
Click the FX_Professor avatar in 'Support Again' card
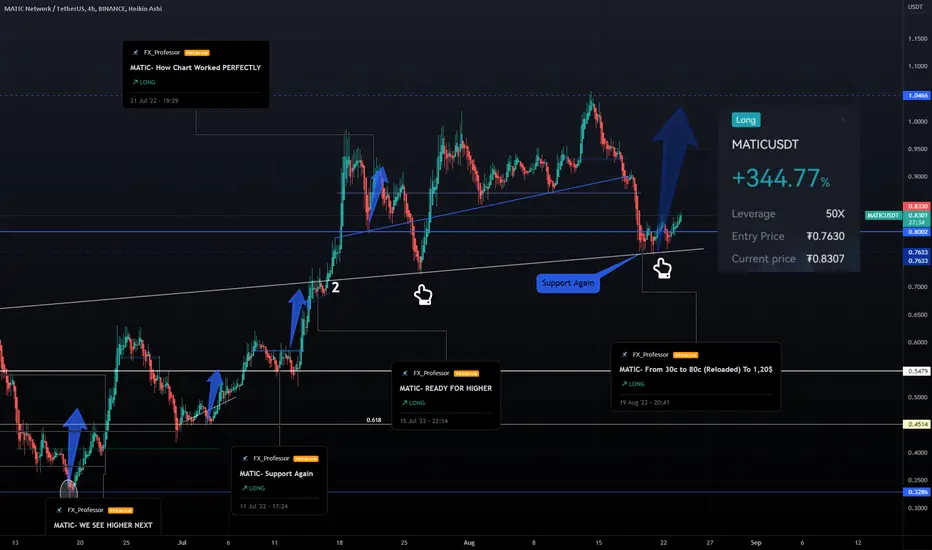pyautogui.click(x=245, y=458)
